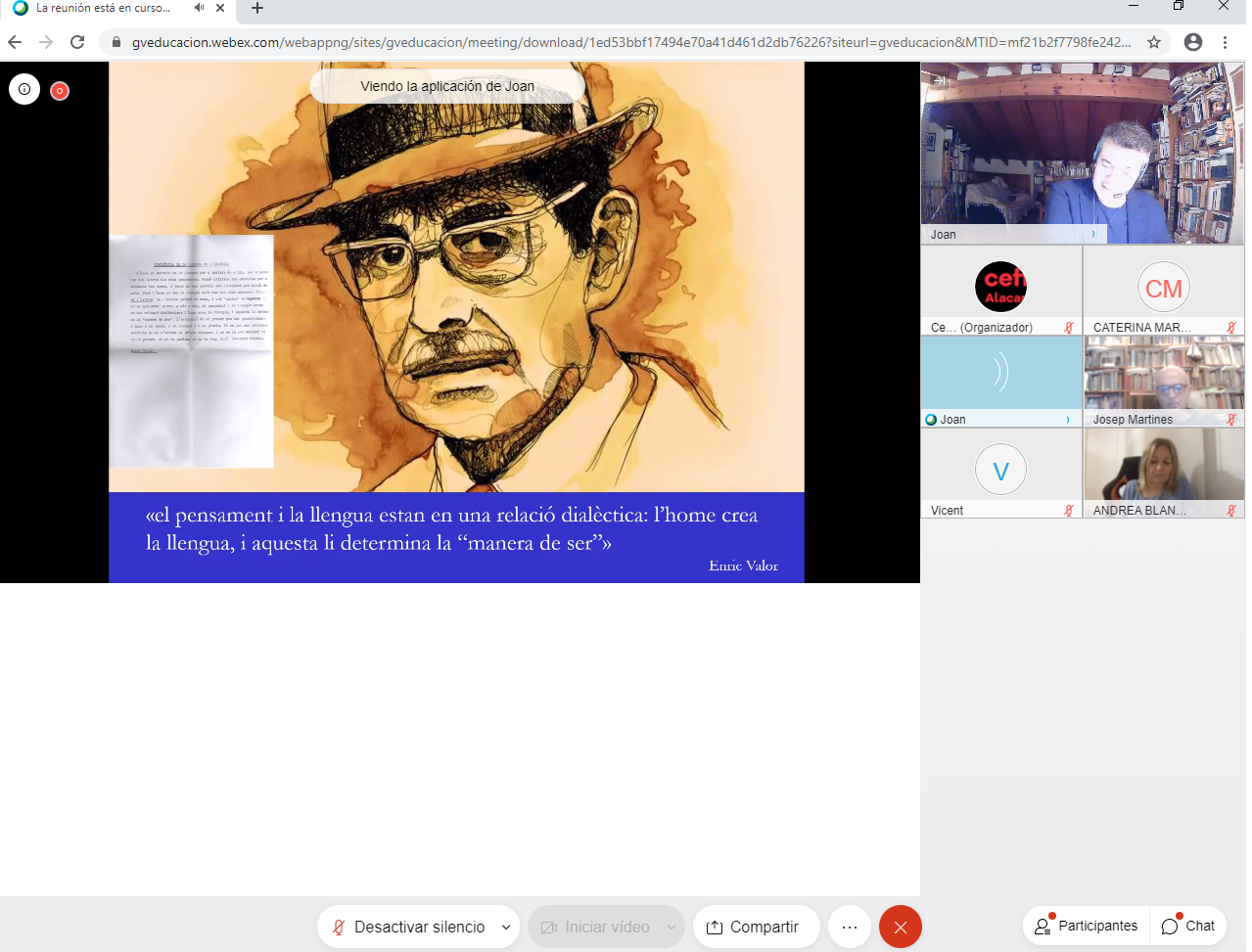This screenshot has height=952, width=1252.
Task: Expand the video options arrow beside Iniciar vídeo
Action: pos(672,928)
